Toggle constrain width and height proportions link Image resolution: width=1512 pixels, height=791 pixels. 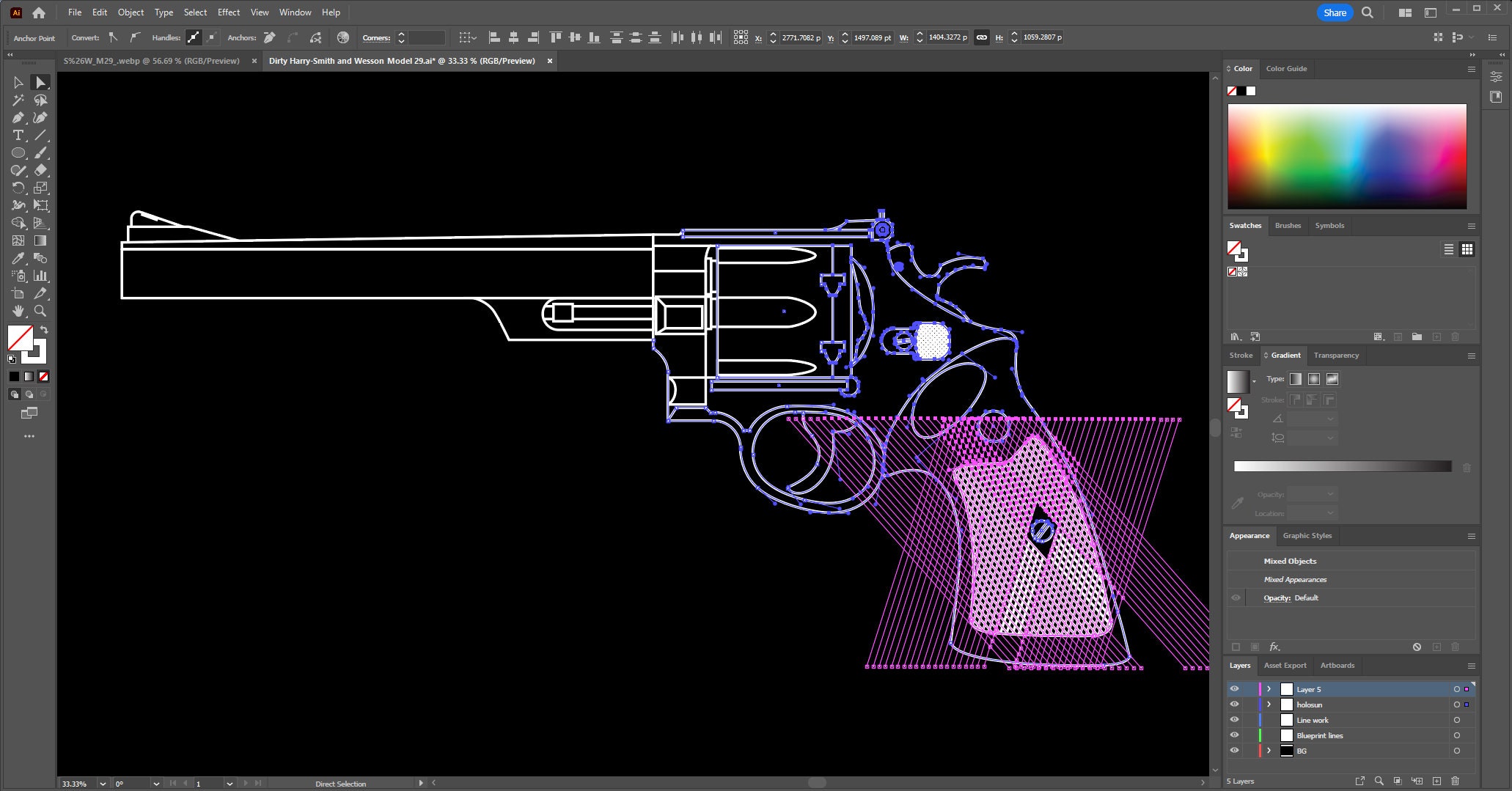[x=981, y=37]
